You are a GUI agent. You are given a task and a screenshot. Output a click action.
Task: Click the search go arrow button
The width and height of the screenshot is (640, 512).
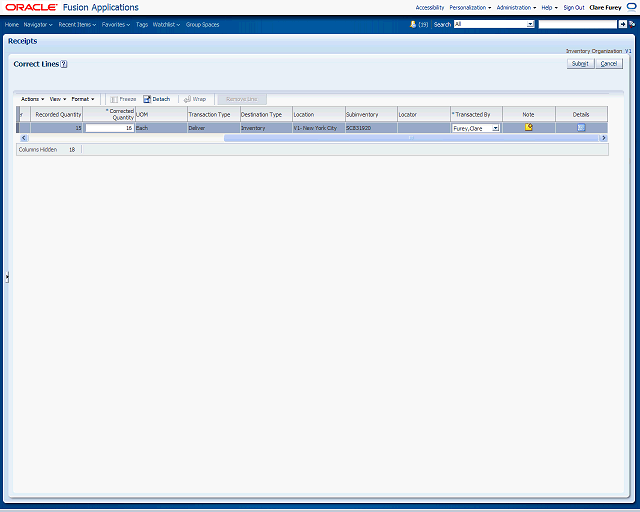622,24
